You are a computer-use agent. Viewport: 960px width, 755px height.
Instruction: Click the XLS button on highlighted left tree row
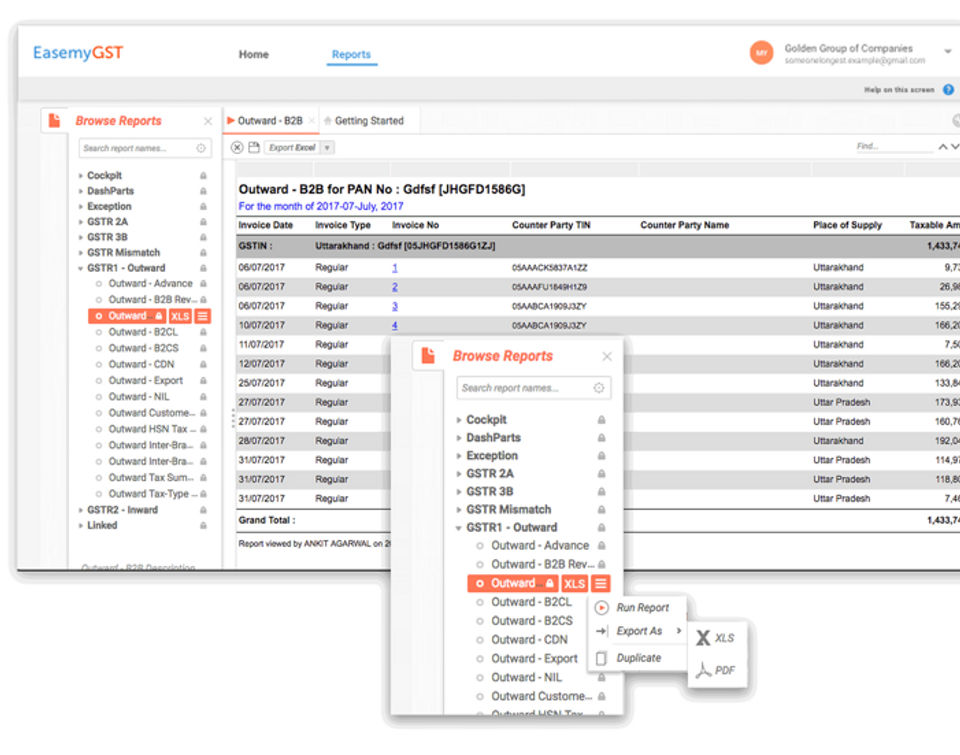point(180,316)
